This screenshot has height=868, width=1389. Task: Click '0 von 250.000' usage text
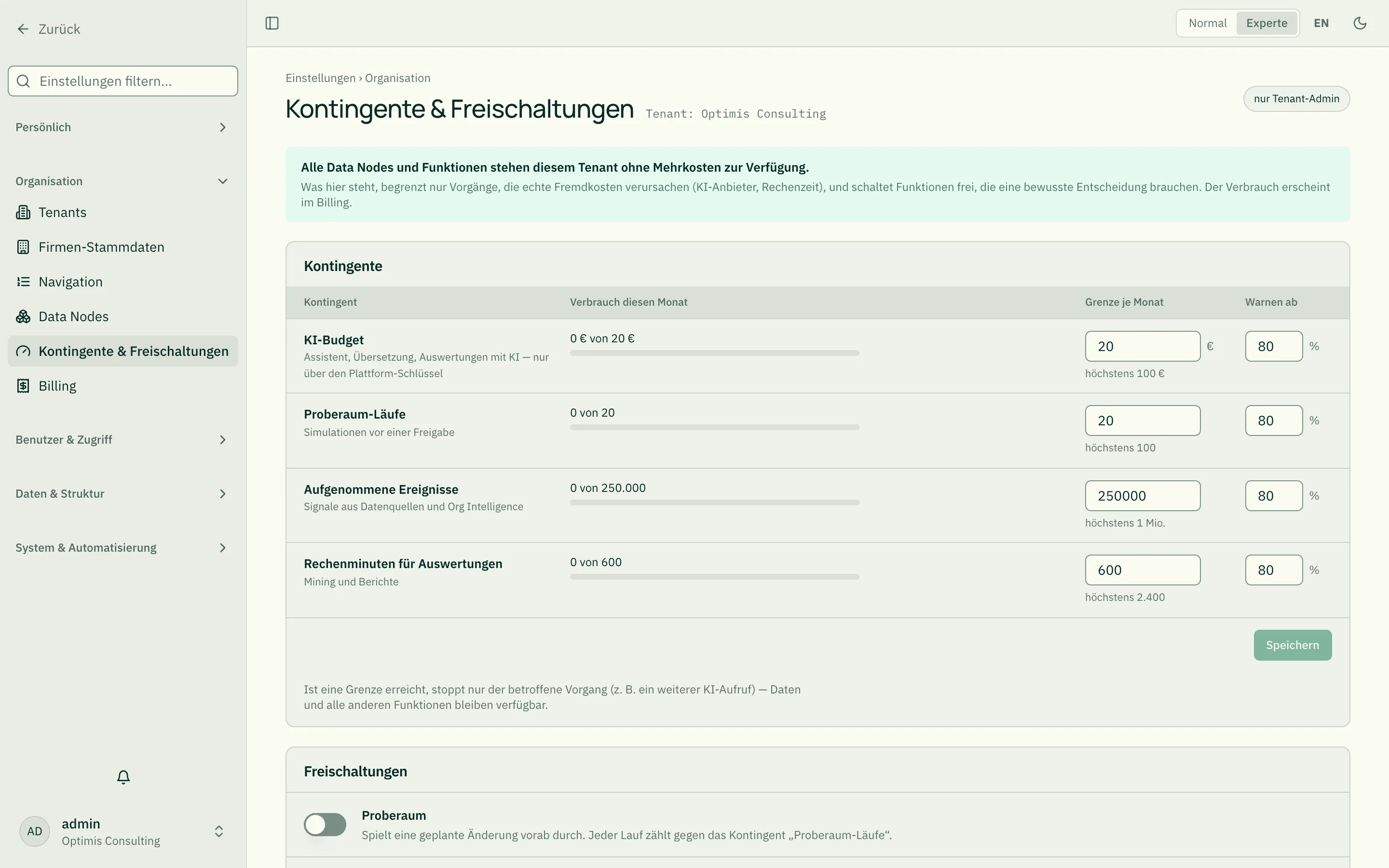607,488
